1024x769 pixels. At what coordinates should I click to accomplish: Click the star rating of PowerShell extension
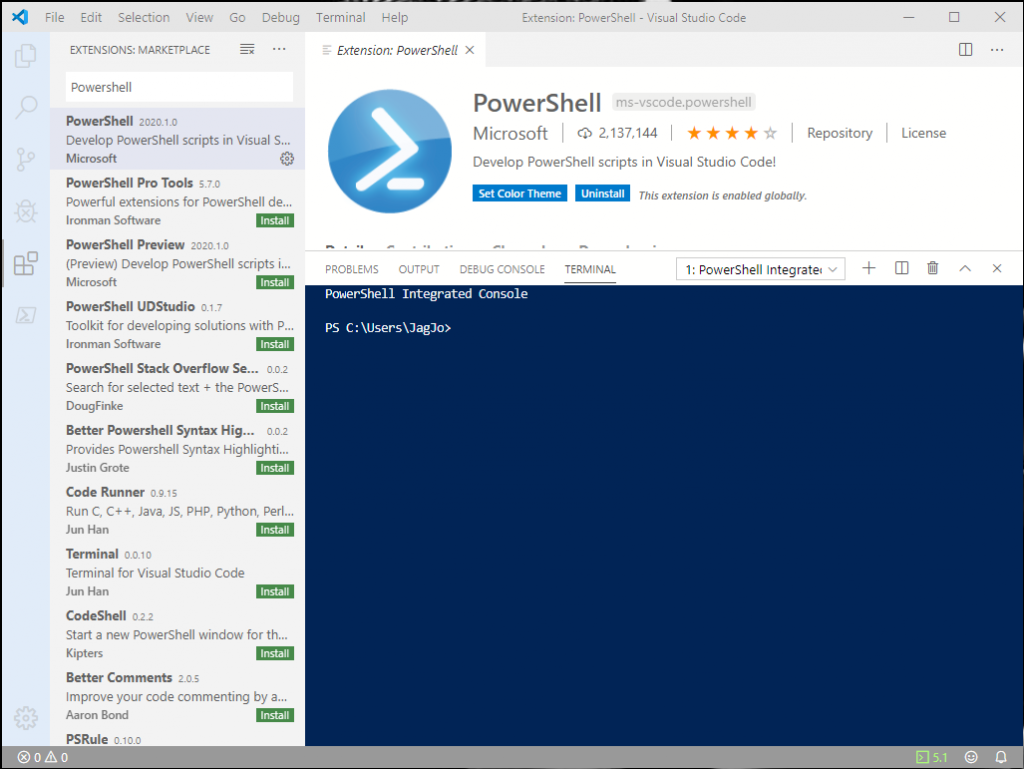732,133
